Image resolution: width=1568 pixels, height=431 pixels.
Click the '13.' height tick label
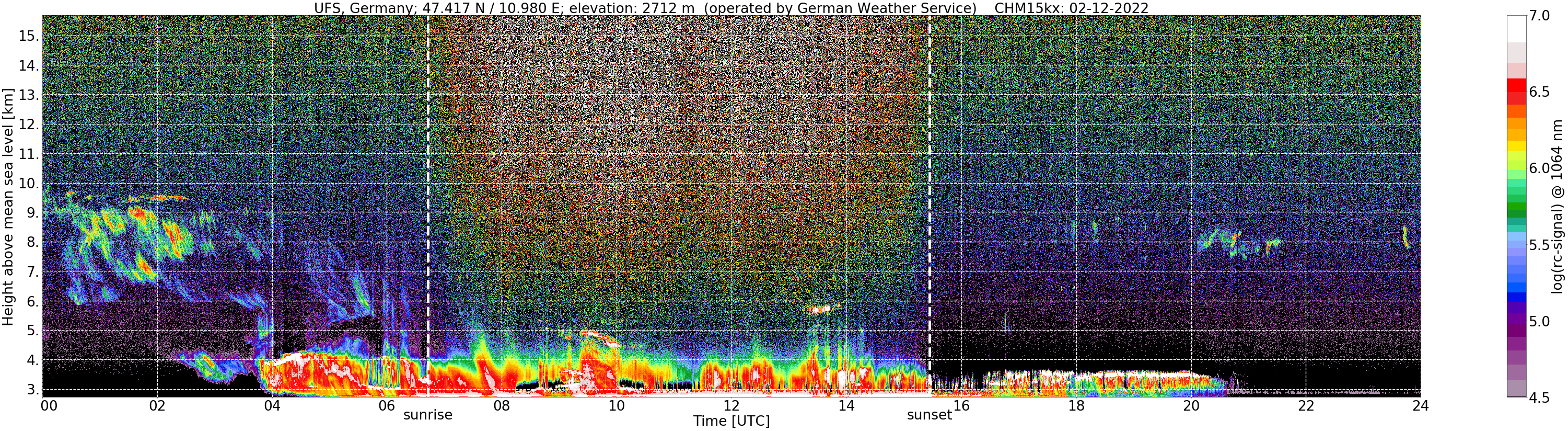[x=29, y=95]
